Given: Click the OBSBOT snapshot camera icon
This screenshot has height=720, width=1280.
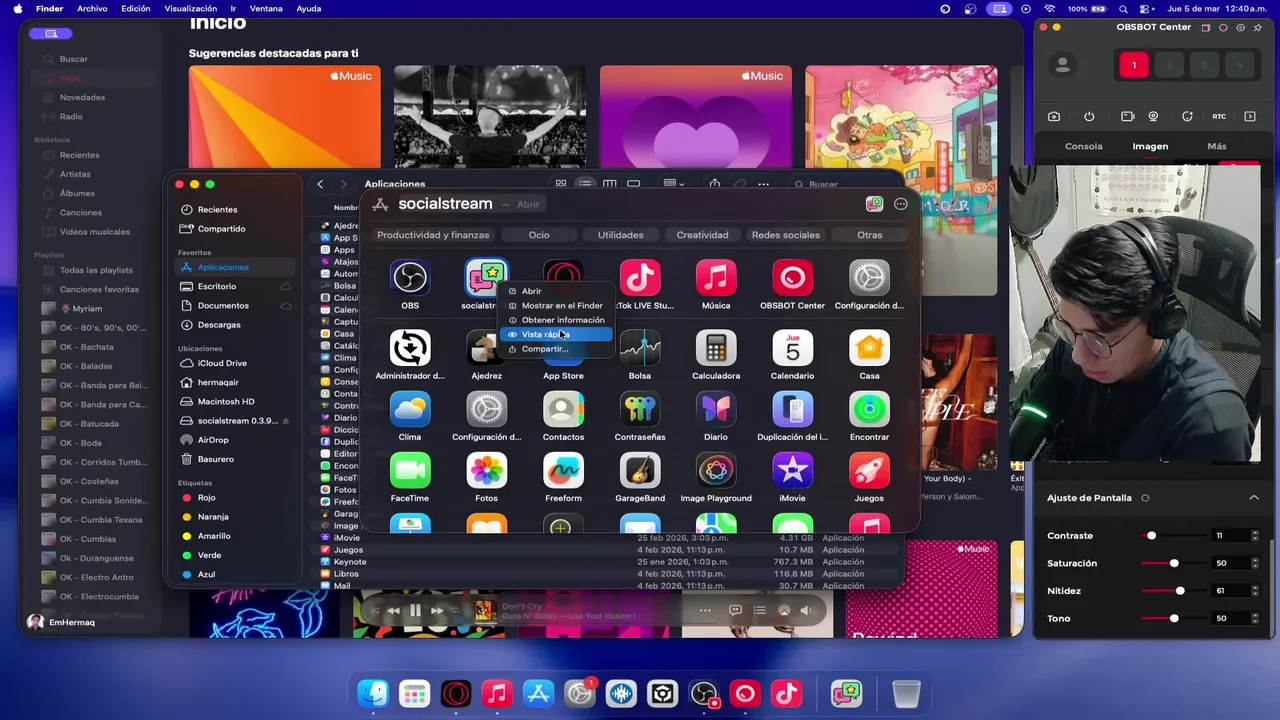Looking at the screenshot, I should (x=1054, y=116).
